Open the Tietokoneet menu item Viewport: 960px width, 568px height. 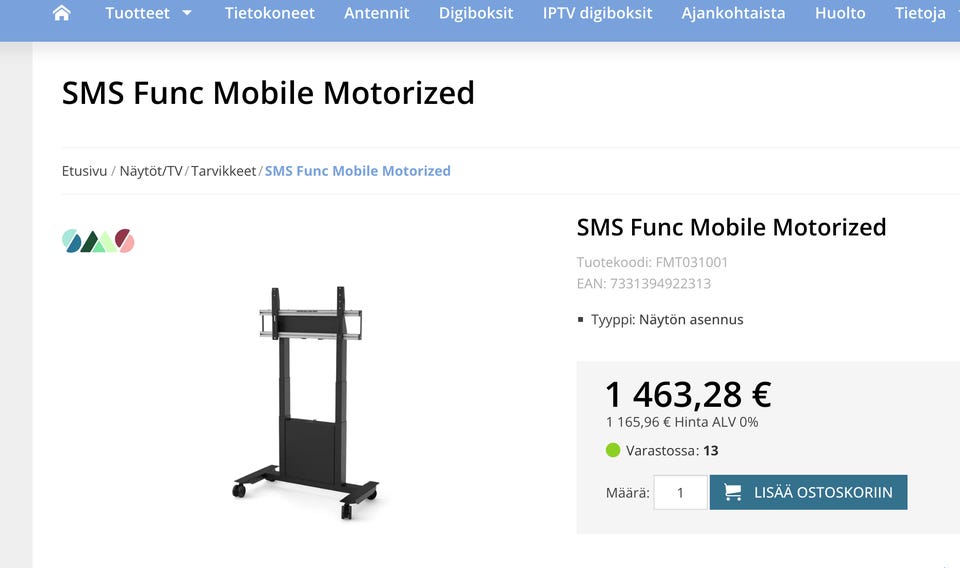269,13
